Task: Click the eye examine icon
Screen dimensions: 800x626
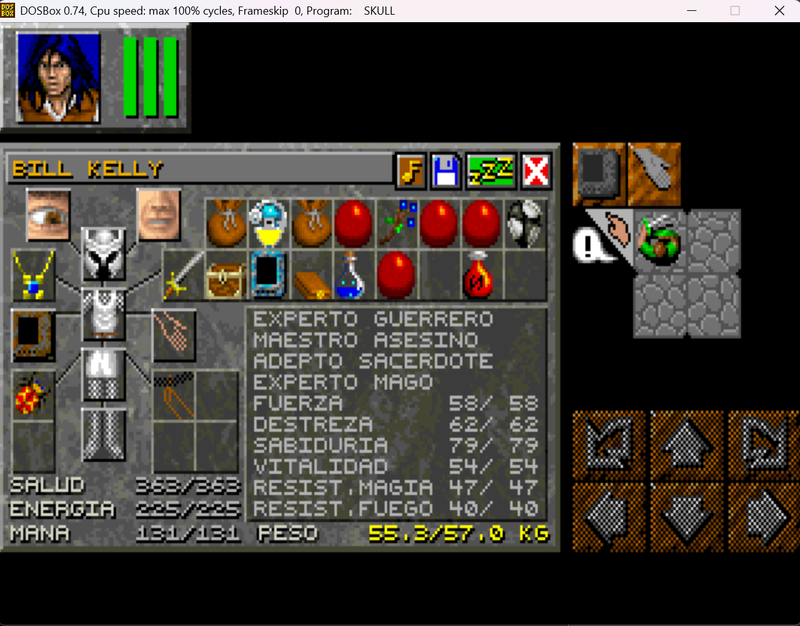Action: [48, 215]
